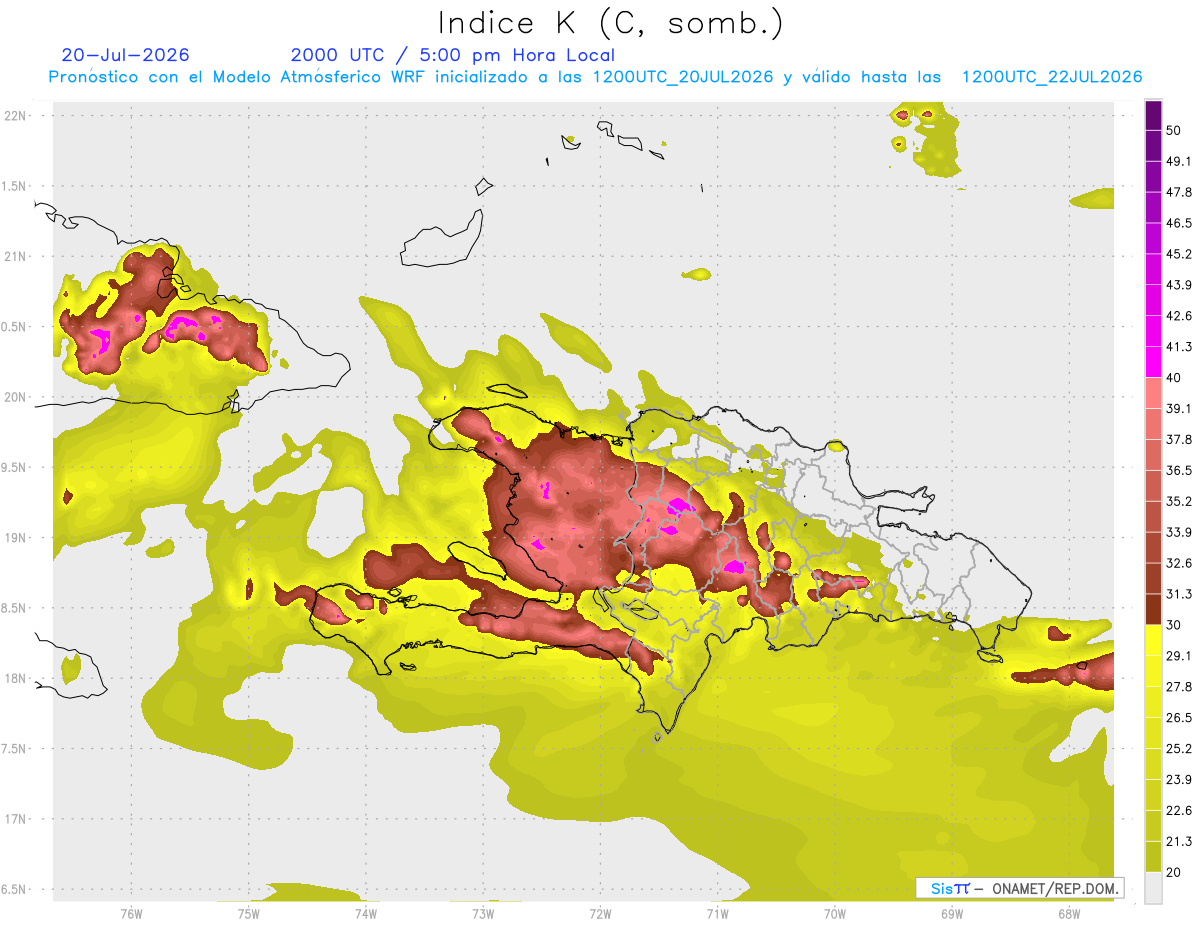Click the "6.5N" latitude label
This screenshot has width=1200, height=927.
pos(15,890)
